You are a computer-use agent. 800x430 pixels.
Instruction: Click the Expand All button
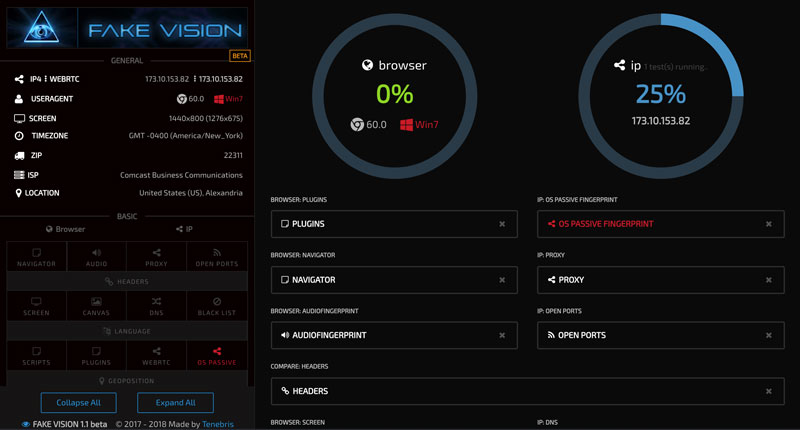[x=176, y=402]
